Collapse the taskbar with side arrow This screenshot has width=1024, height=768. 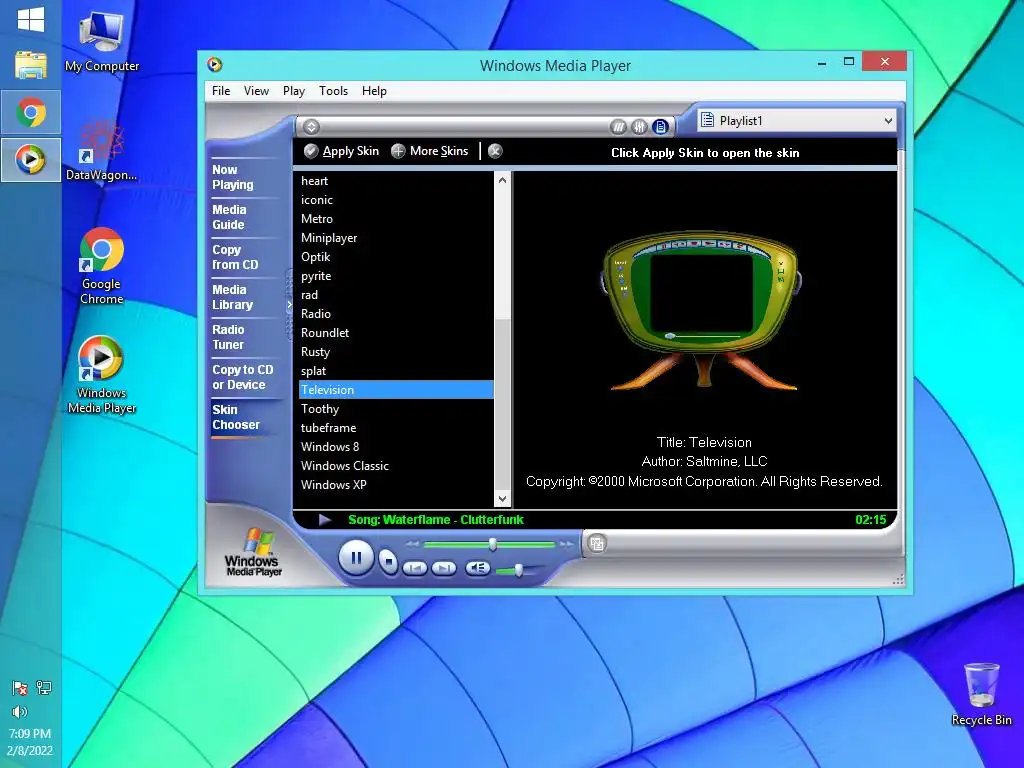point(289,304)
